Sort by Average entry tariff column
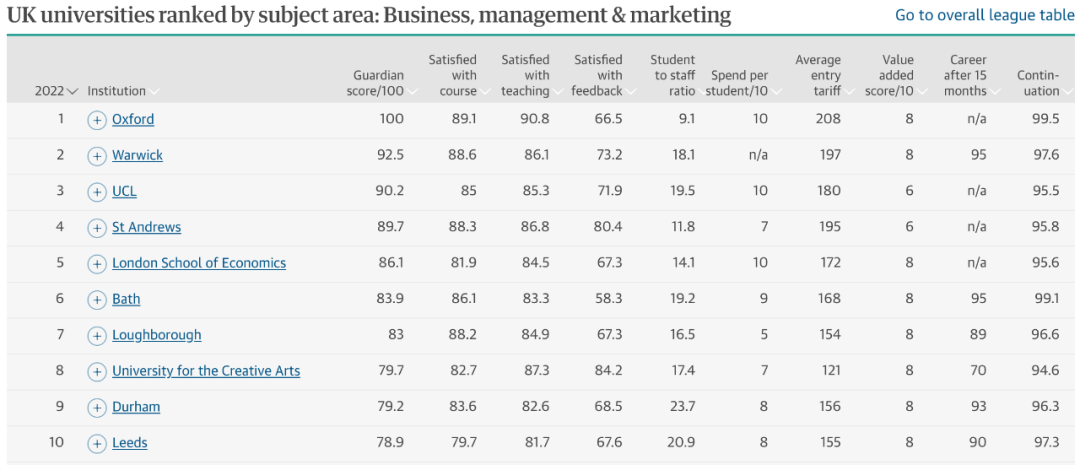Image resolution: width=1080 pixels, height=465 pixels. point(818,75)
